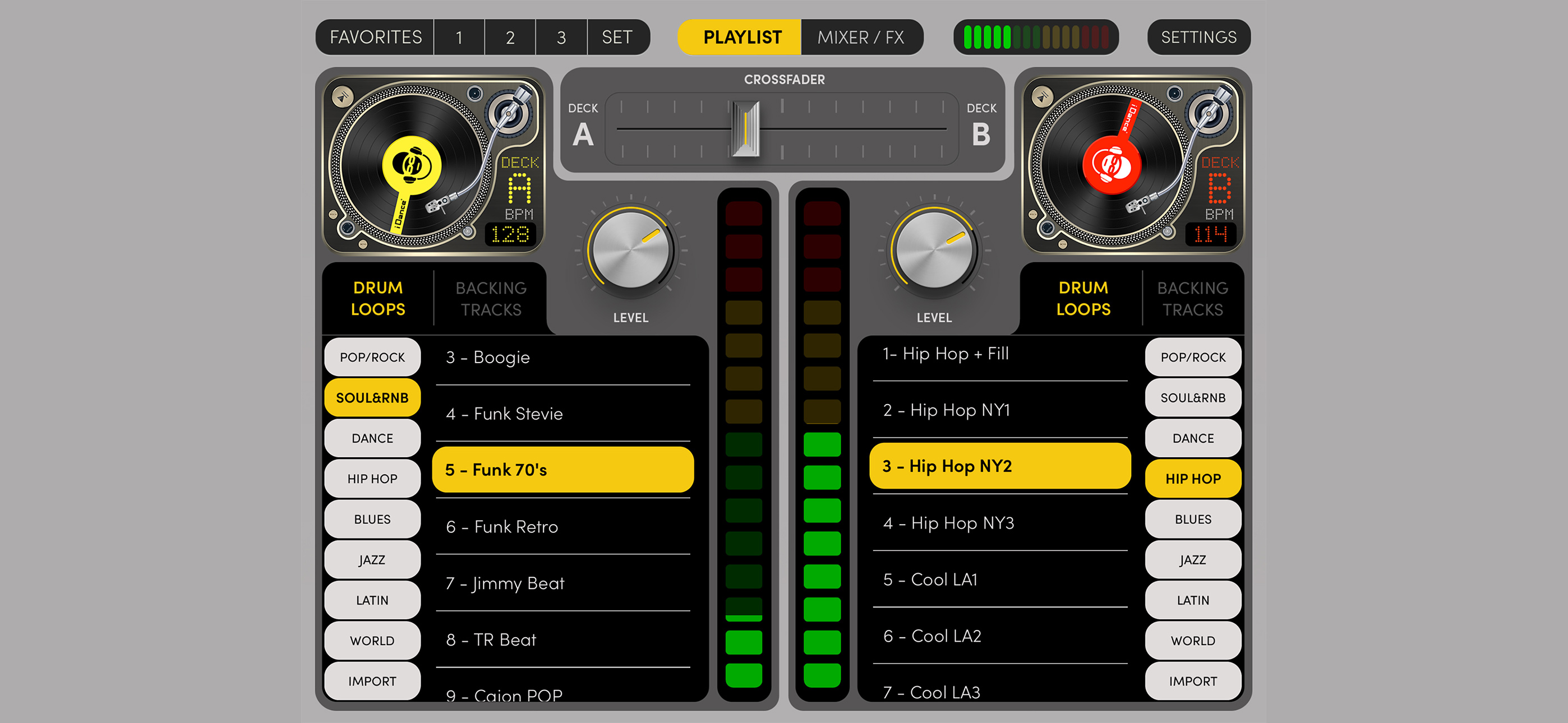Load loop '2 – Hip Hop NY1'

click(x=1000, y=410)
